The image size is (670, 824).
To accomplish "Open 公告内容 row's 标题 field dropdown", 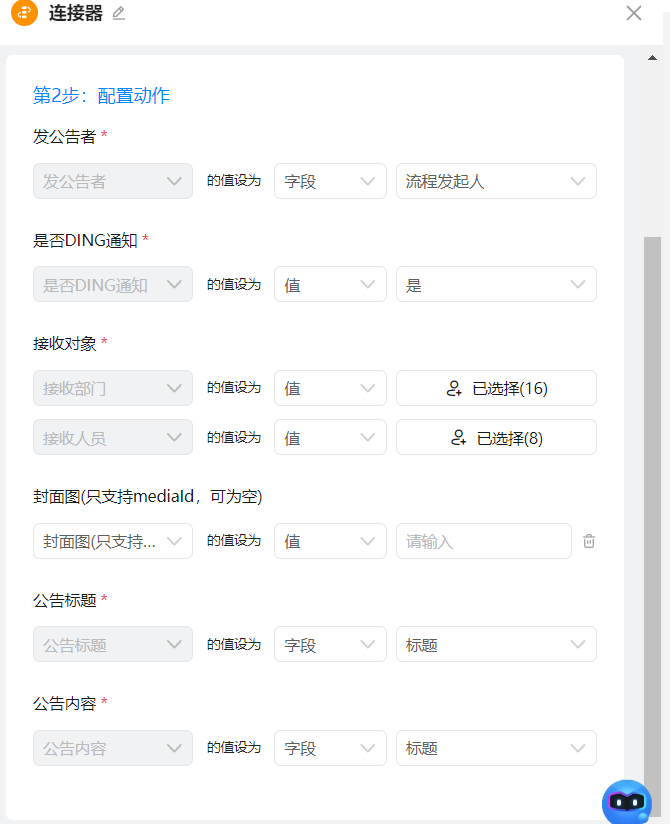I will (x=496, y=748).
